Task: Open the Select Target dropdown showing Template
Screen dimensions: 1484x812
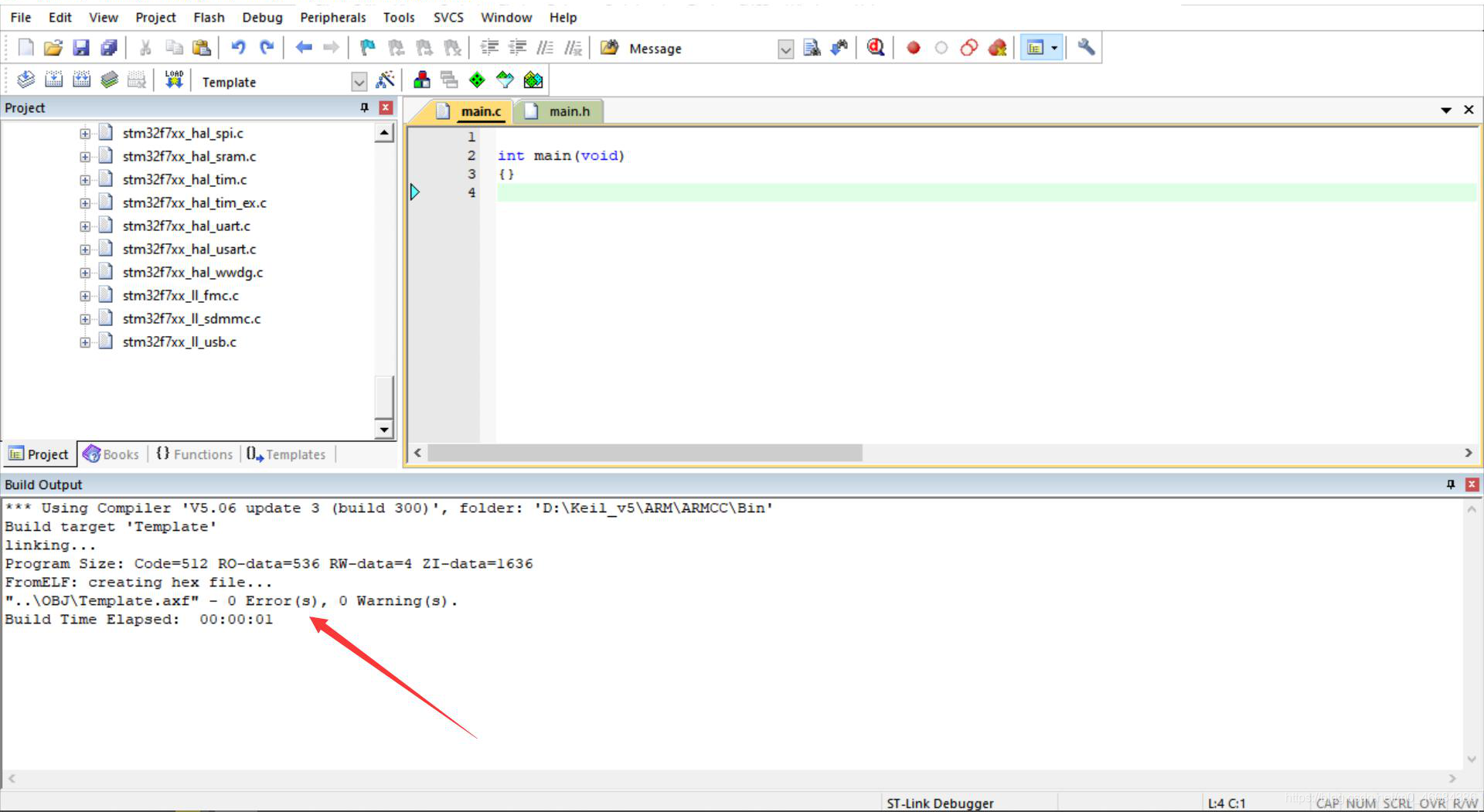Action: 359,81
